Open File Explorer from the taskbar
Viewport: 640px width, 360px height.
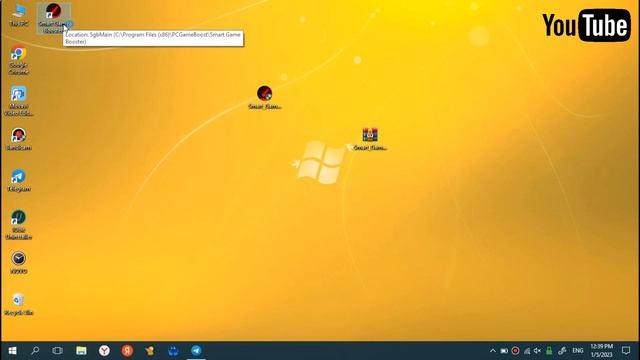tap(81, 351)
